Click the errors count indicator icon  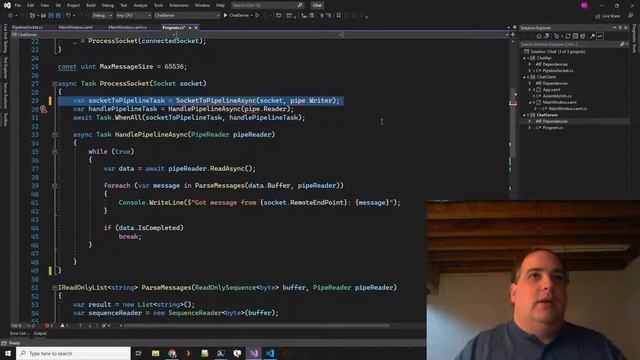point(48,326)
